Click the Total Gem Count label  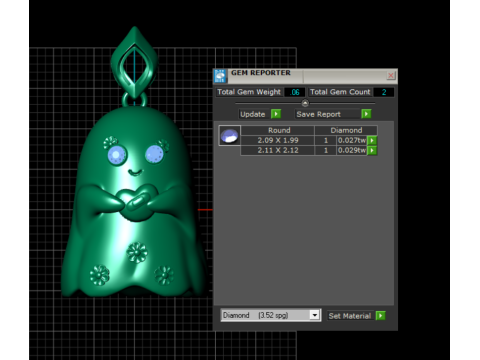[x=340, y=92]
